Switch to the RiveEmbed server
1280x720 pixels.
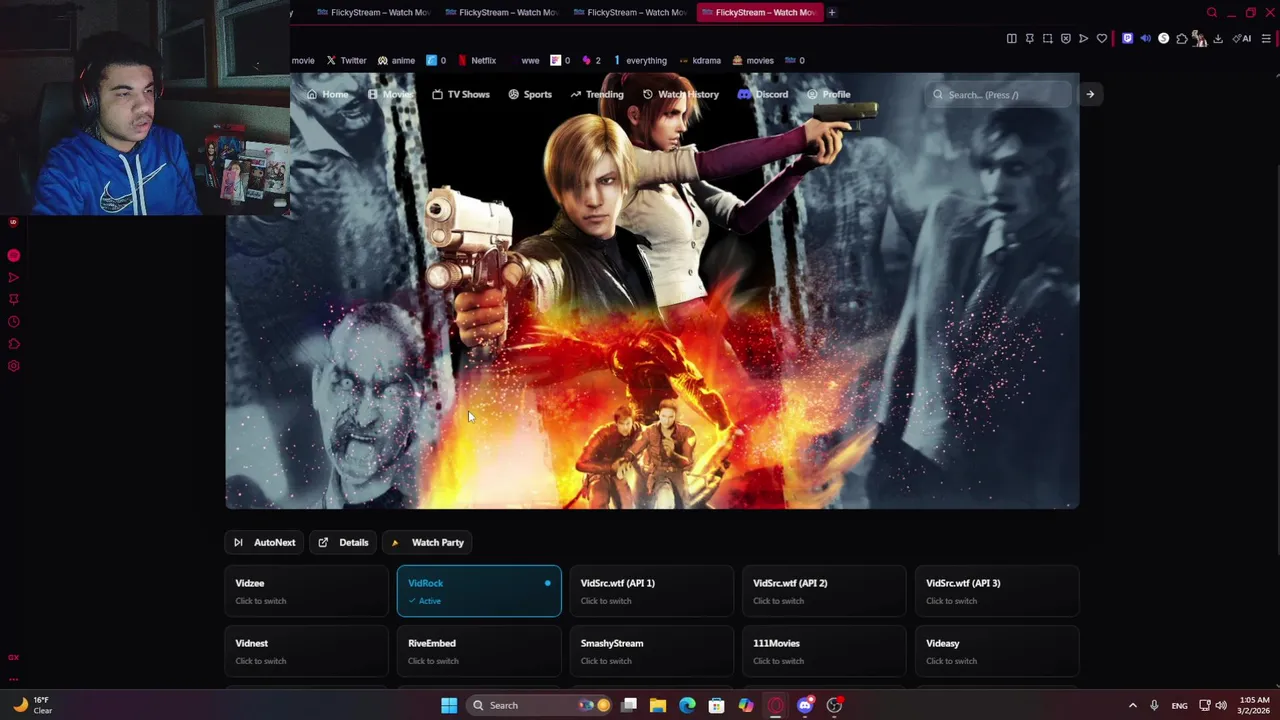coord(479,651)
